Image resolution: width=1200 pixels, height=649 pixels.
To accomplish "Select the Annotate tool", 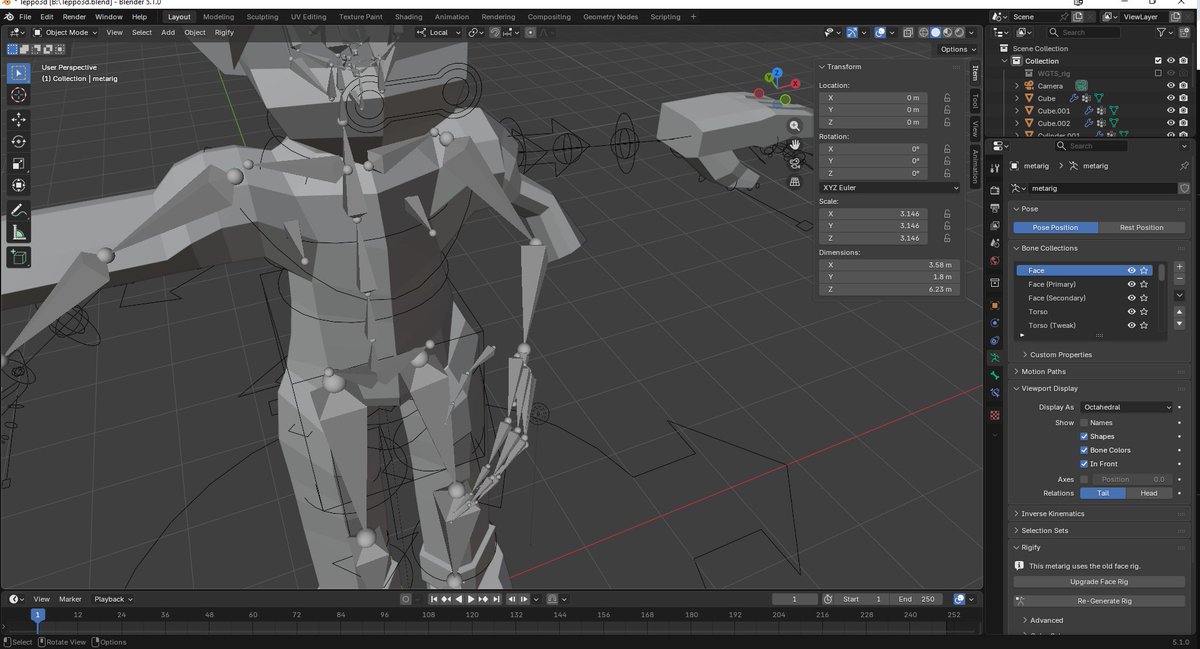I will [x=19, y=210].
